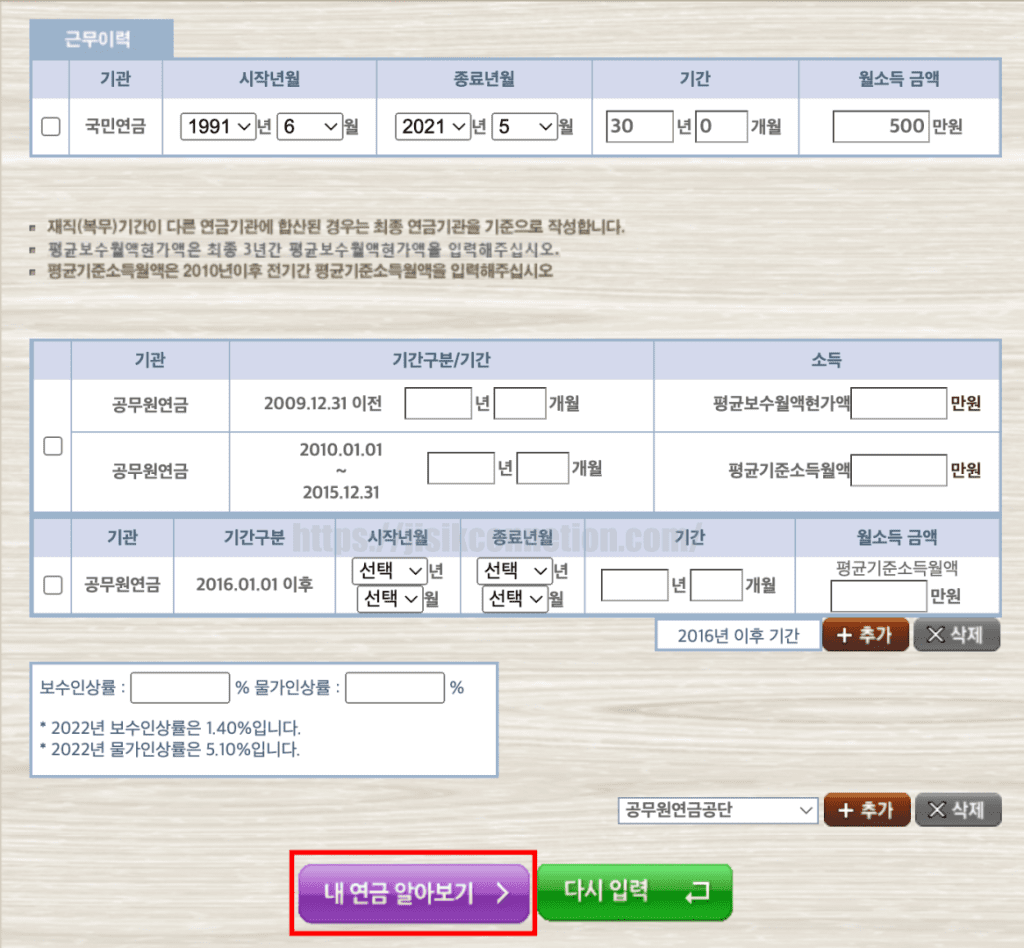Click the 다시 입력 reset button
Viewport: 1024px width, 948px height.
pos(635,892)
